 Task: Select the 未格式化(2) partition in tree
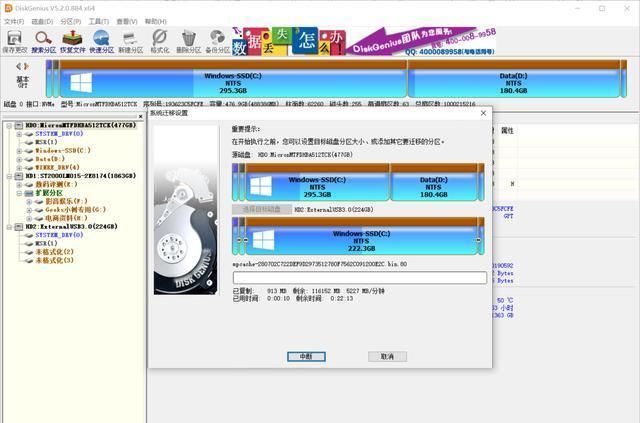coord(54,252)
